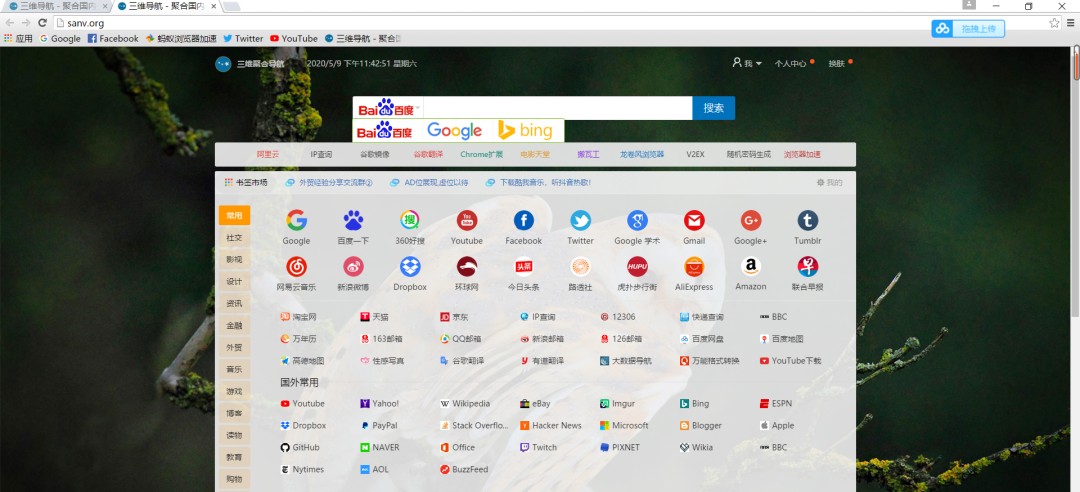Choose Google in the search engine list

point(455,130)
